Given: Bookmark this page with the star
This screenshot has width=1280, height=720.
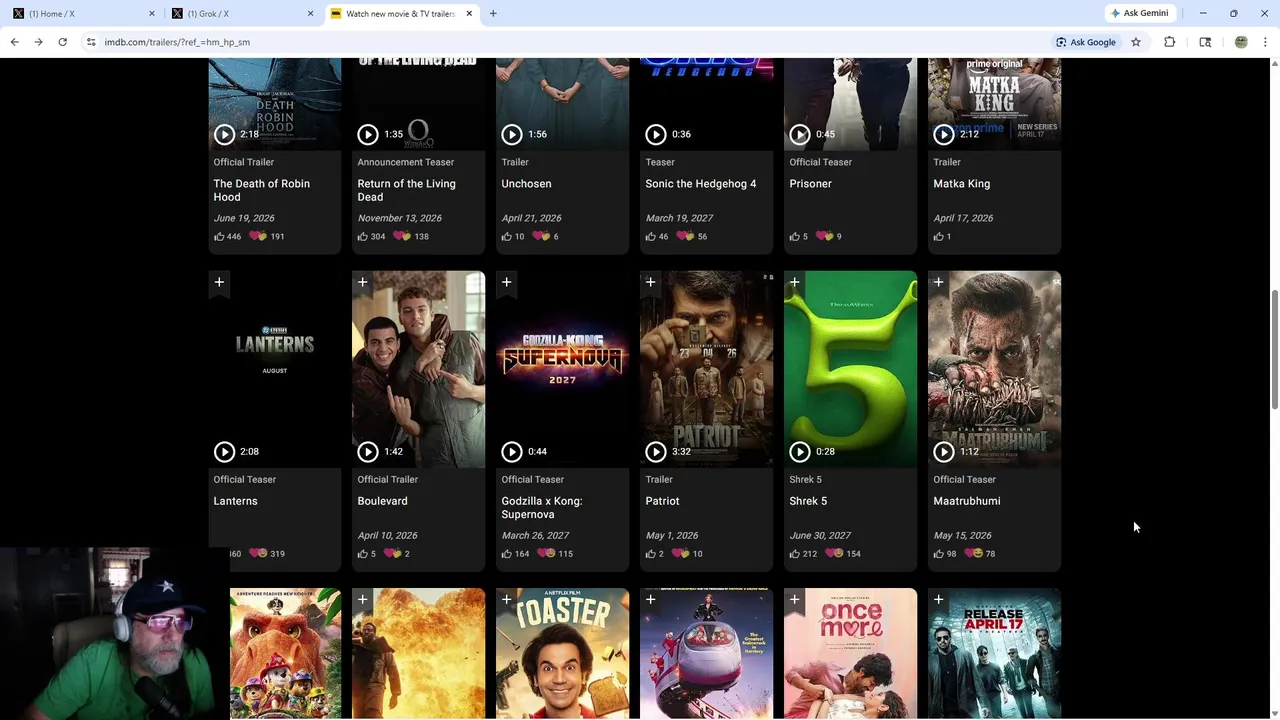Looking at the screenshot, I should 1136,42.
